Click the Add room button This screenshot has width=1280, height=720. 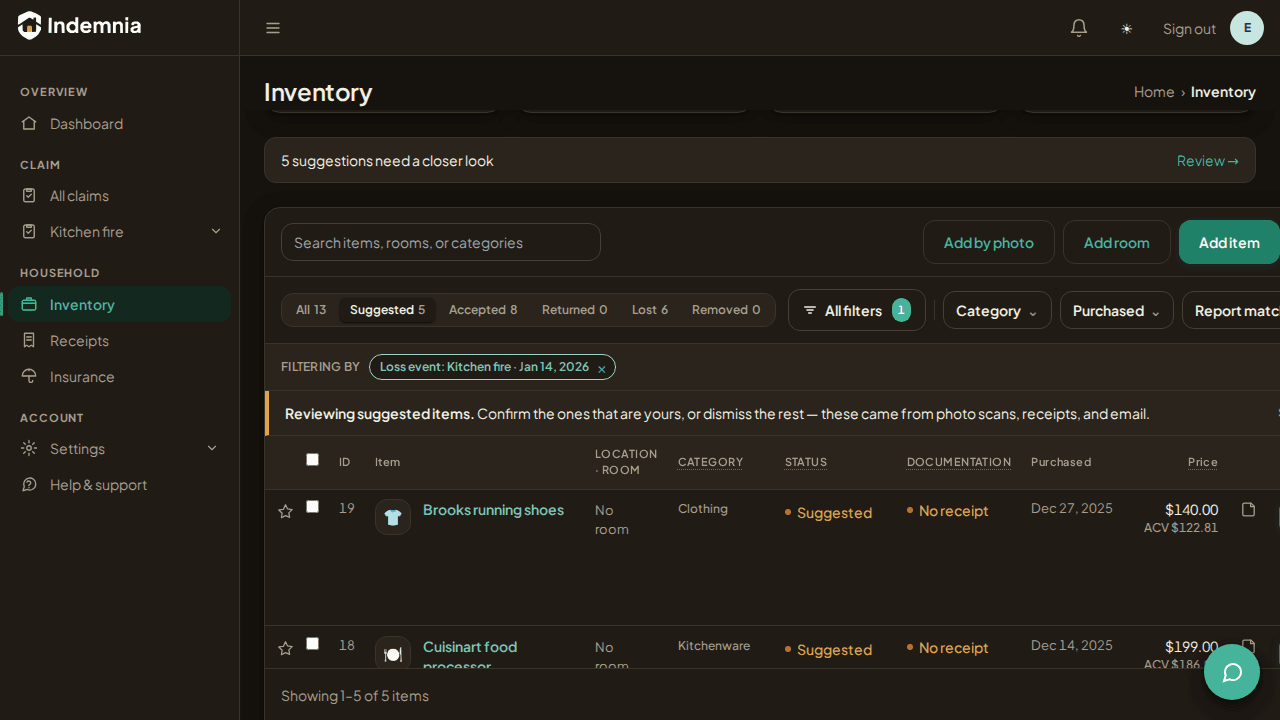tap(1117, 242)
